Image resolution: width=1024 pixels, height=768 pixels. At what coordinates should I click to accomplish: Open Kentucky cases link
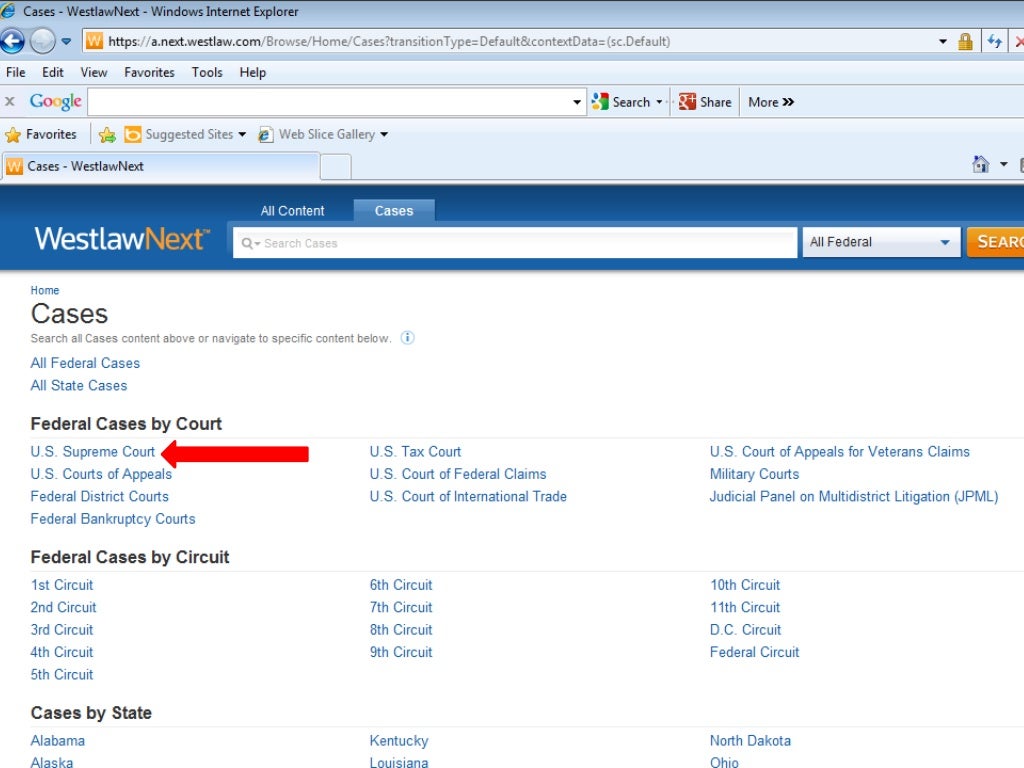click(x=399, y=741)
